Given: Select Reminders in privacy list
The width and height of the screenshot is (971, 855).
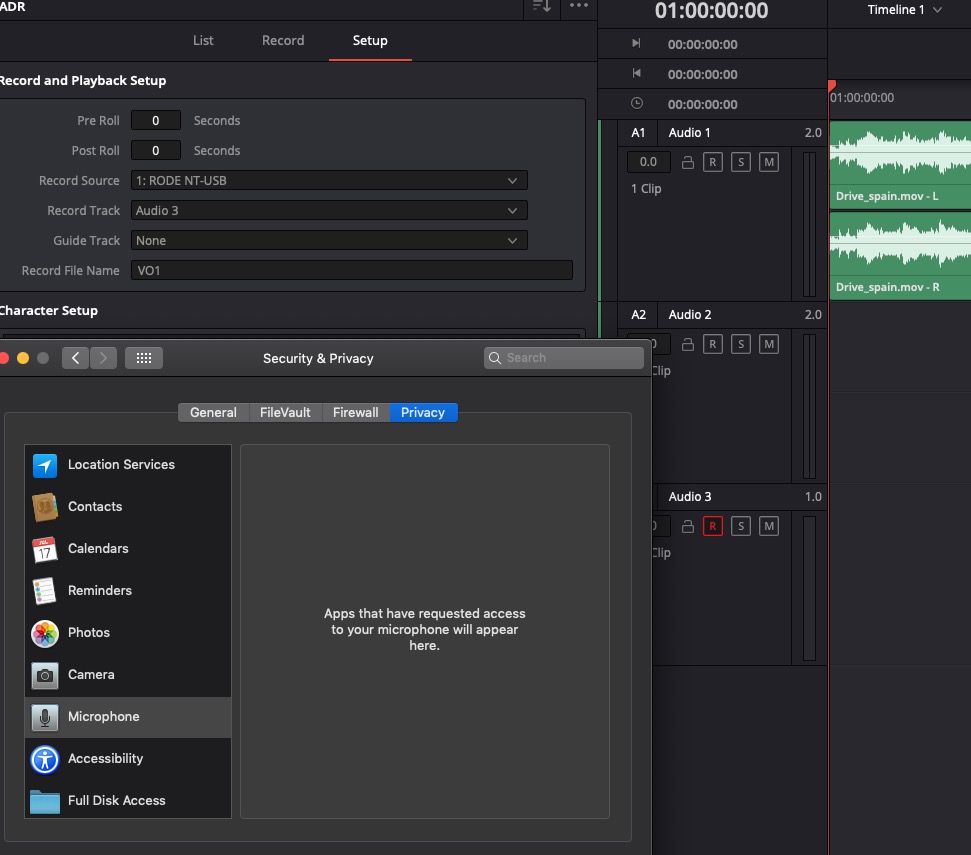Looking at the screenshot, I should click(x=128, y=591).
